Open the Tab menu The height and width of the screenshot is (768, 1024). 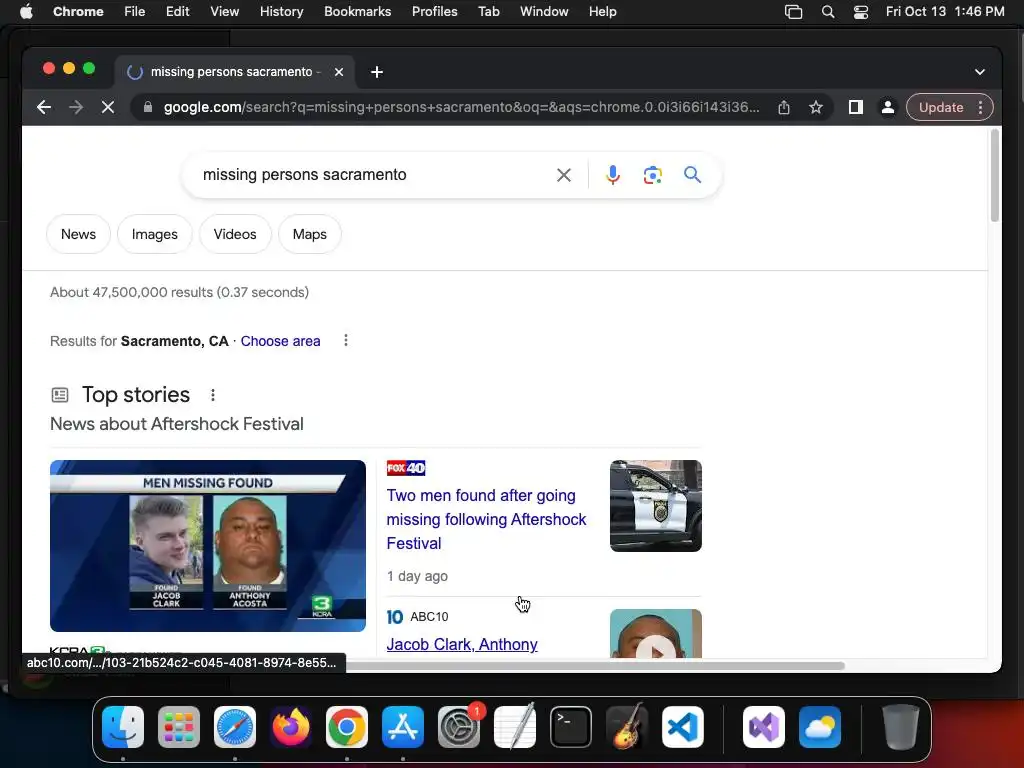[488, 12]
